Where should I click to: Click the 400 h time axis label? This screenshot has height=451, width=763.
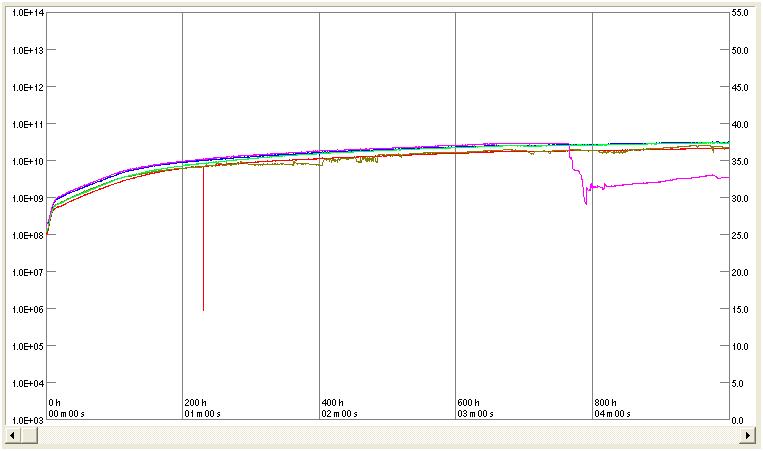[332, 403]
